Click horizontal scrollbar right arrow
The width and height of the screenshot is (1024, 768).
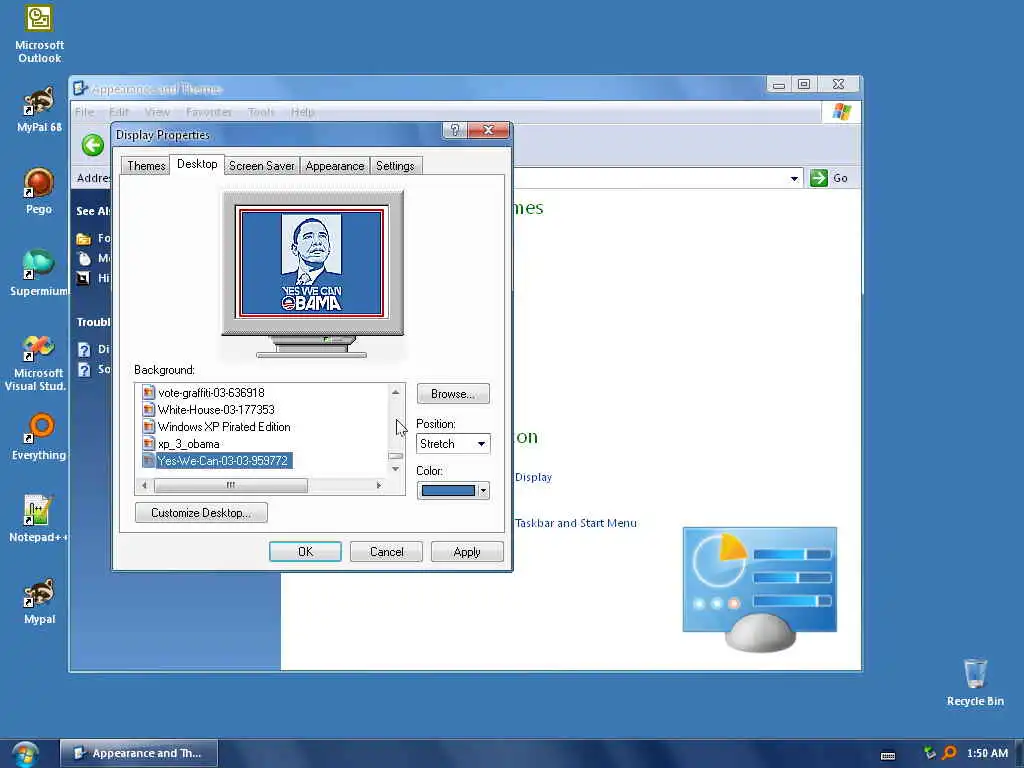[x=379, y=485]
